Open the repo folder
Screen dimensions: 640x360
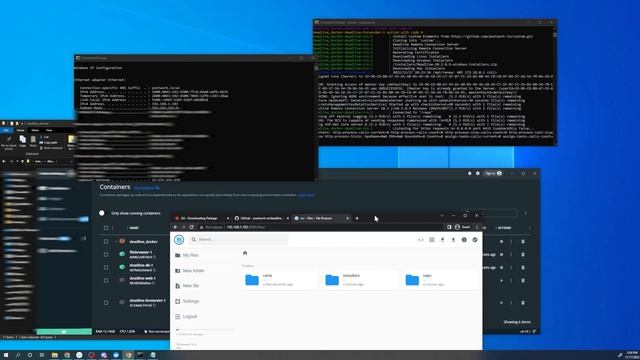click(439, 280)
